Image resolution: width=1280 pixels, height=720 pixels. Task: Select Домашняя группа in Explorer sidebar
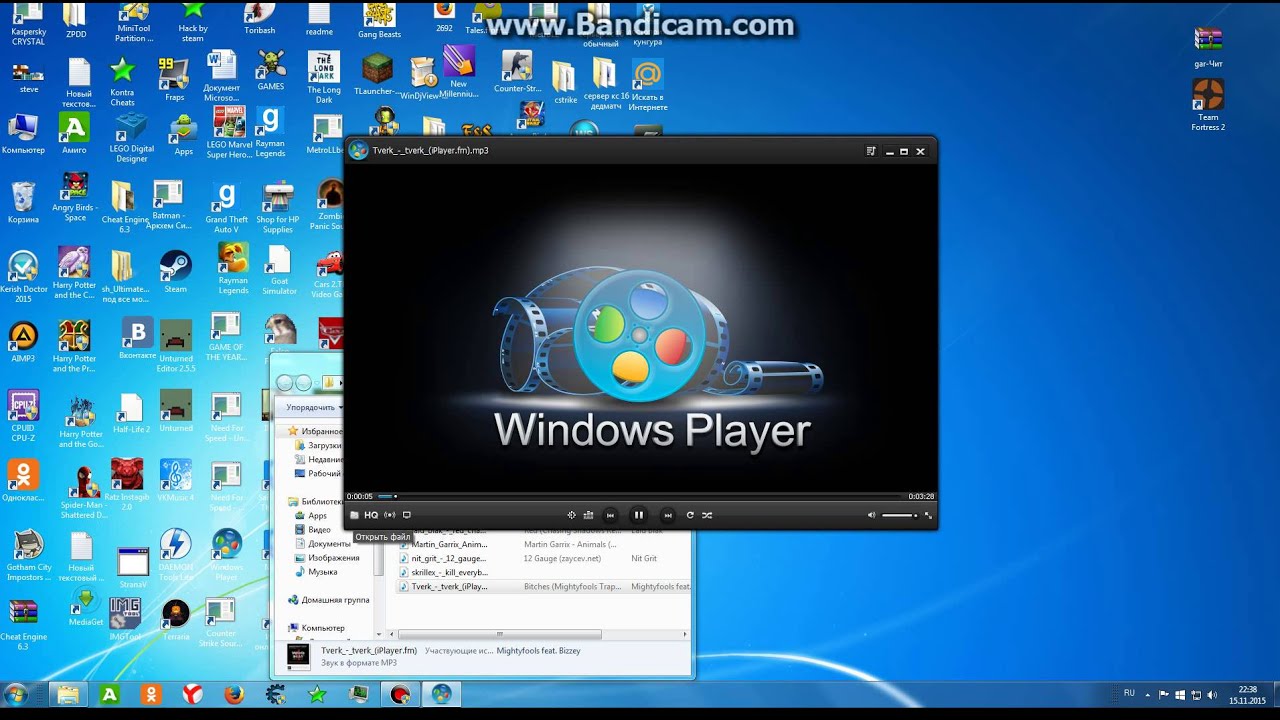pos(328,600)
